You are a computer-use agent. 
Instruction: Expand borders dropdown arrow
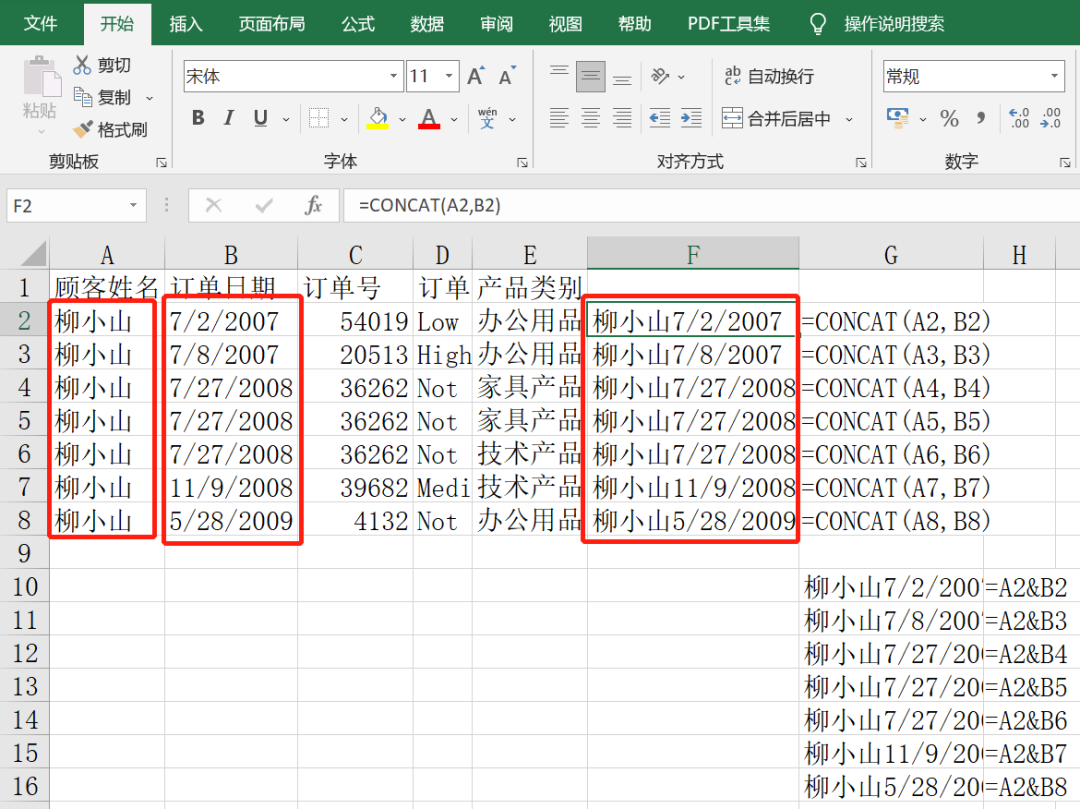344,119
